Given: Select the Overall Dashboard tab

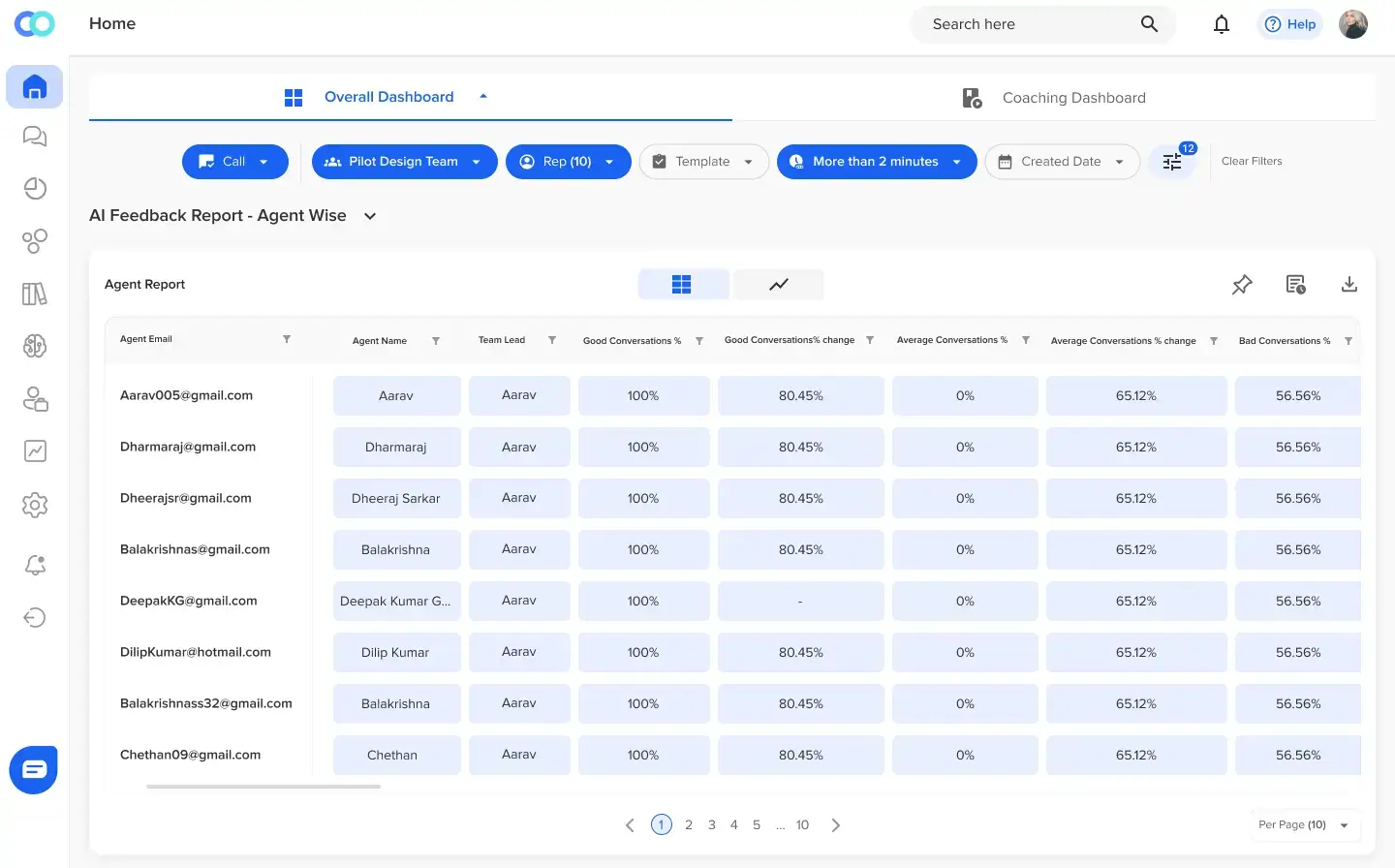Looking at the screenshot, I should point(388,97).
